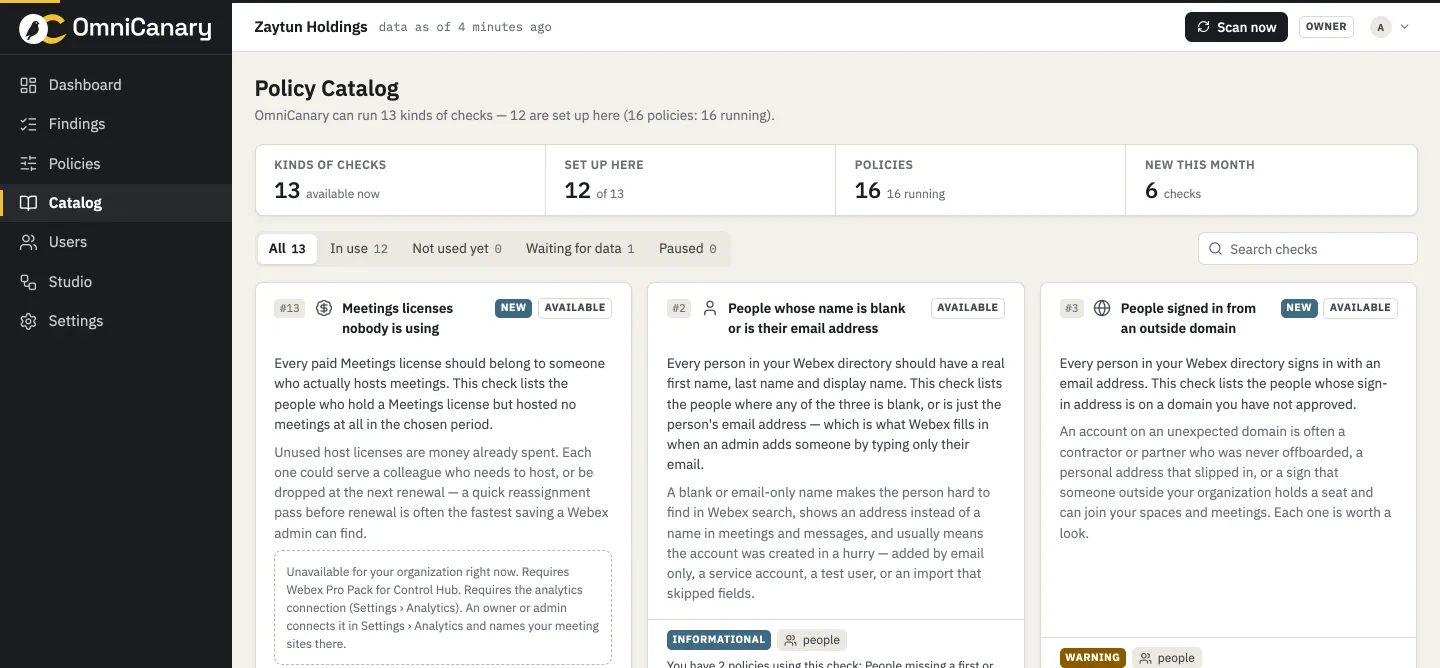Click the magnifier icon in Search checks
The width and height of the screenshot is (1440, 668).
pyautogui.click(x=1216, y=249)
